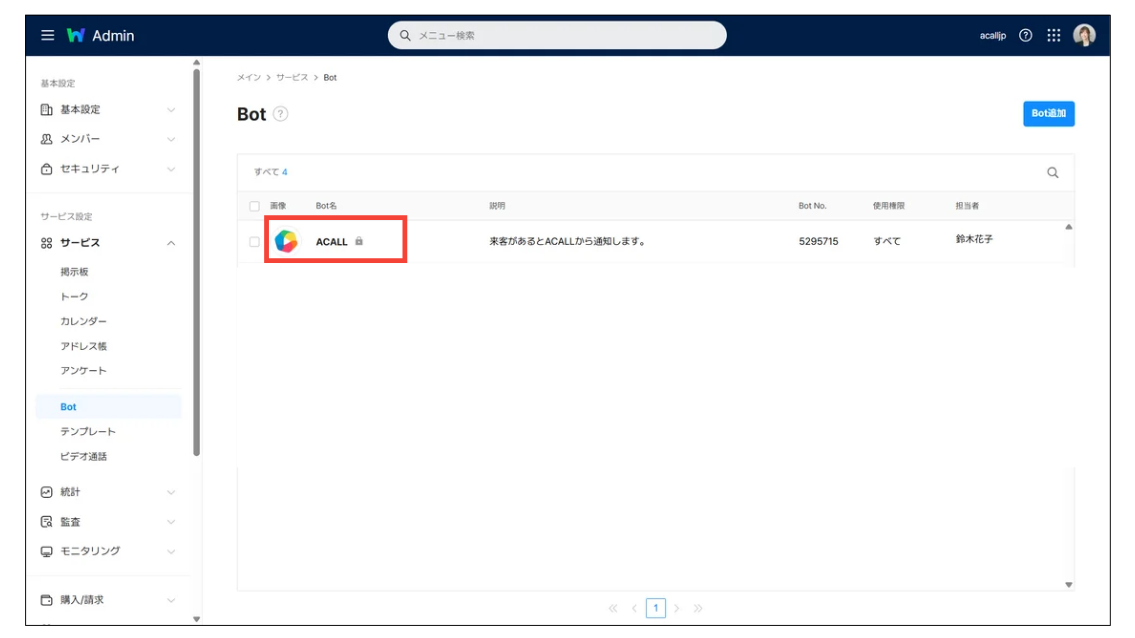Click the help icon beside Bot title

(x=281, y=114)
